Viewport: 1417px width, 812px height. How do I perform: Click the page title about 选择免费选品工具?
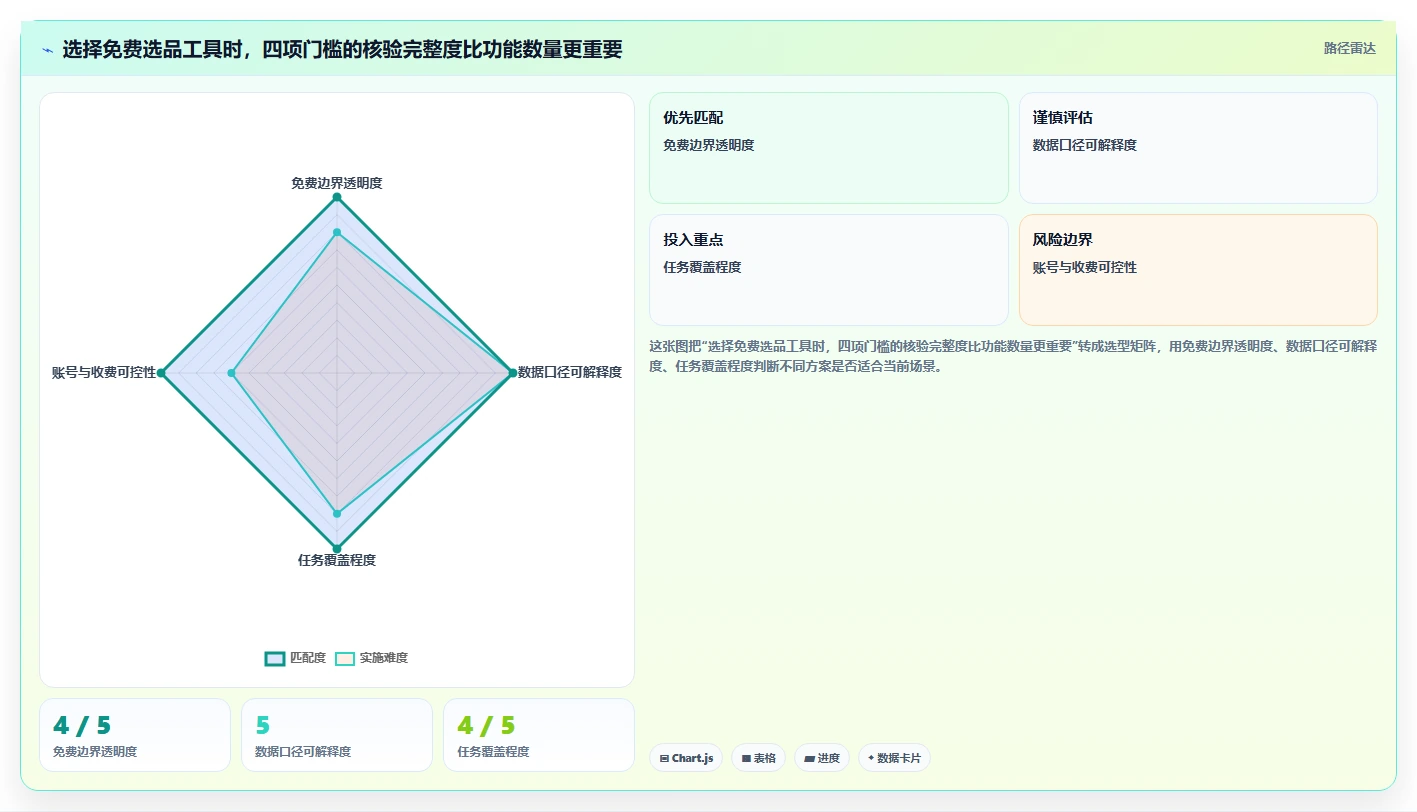pyautogui.click(x=342, y=49)
